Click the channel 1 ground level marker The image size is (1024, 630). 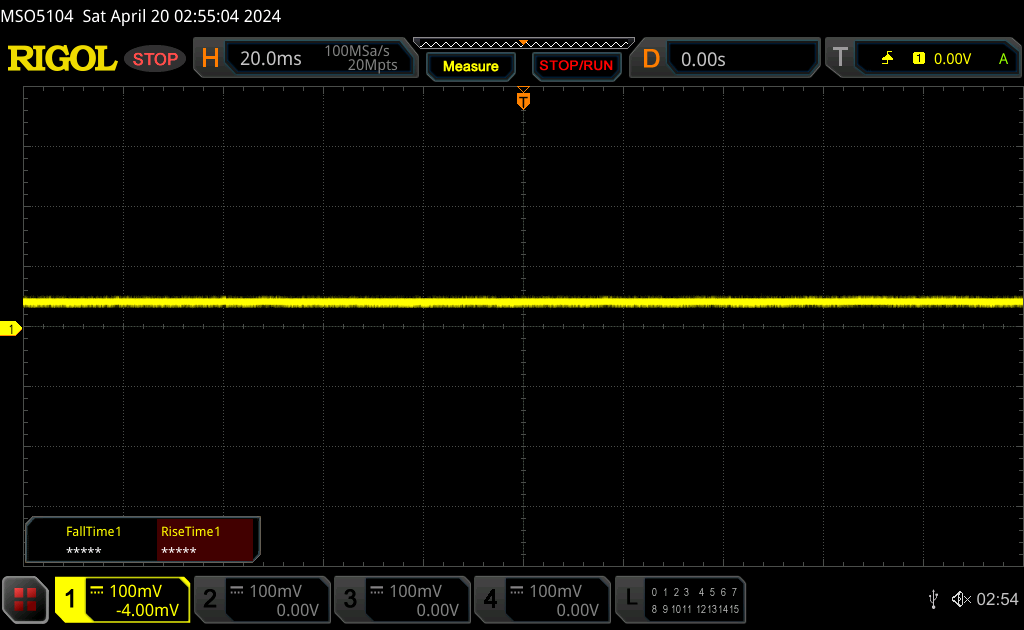(12, 329)
